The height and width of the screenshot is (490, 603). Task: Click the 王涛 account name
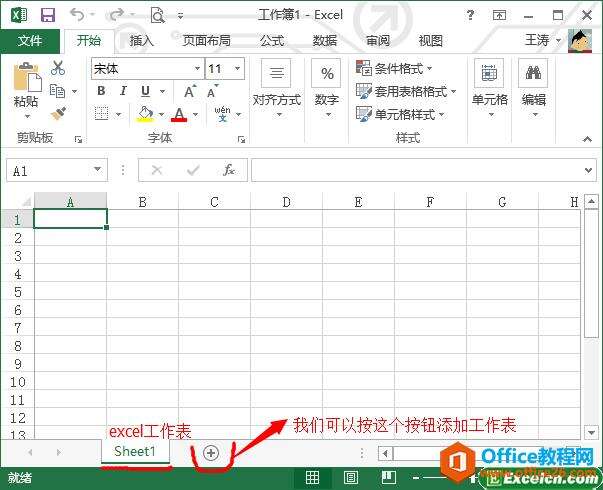tap(537, 40)
